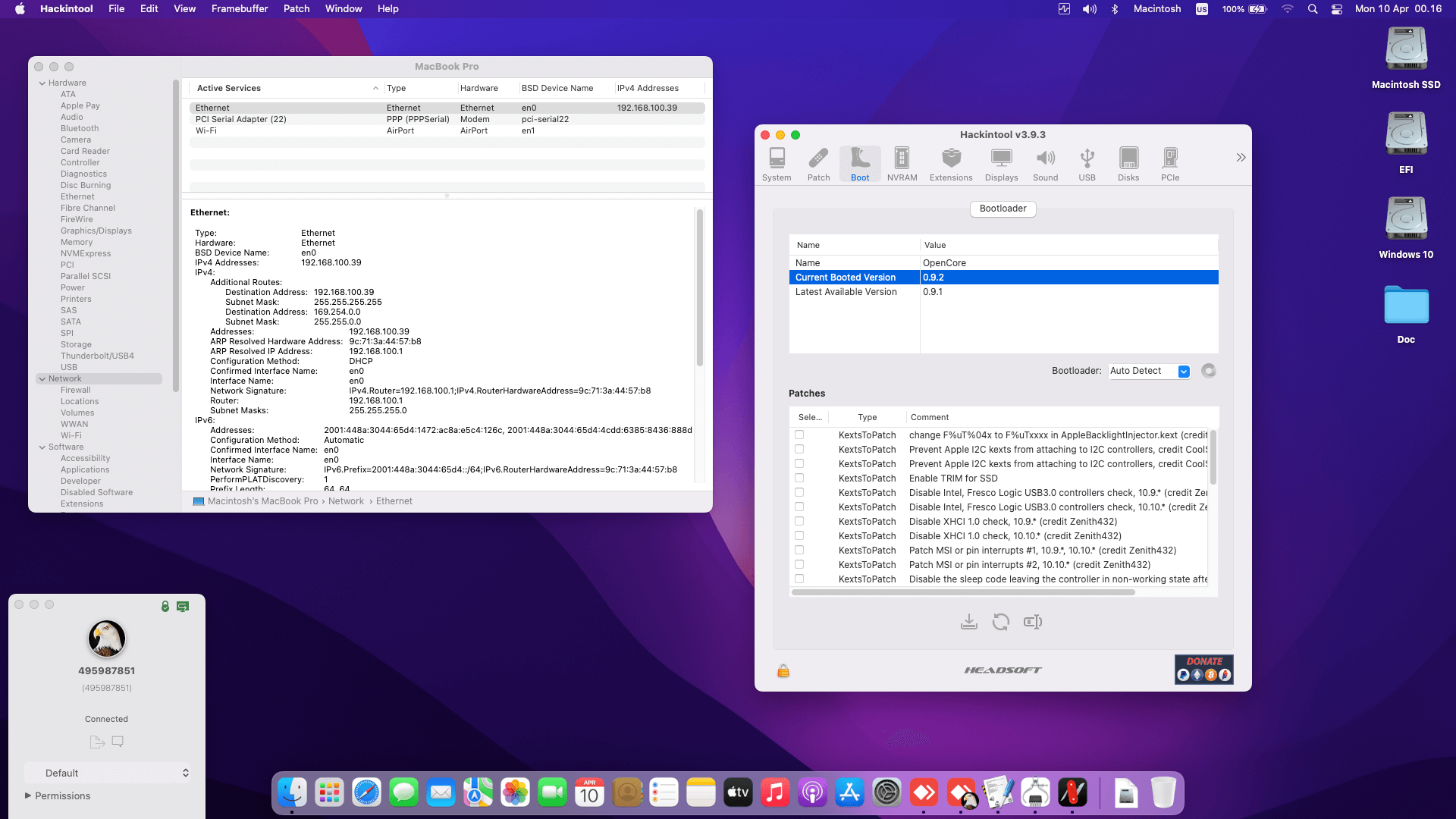This screenshot has width=1456, height=819.
Task: Click the green monitor icon in AnyDesk panel
Action: [x=183, y=606]
